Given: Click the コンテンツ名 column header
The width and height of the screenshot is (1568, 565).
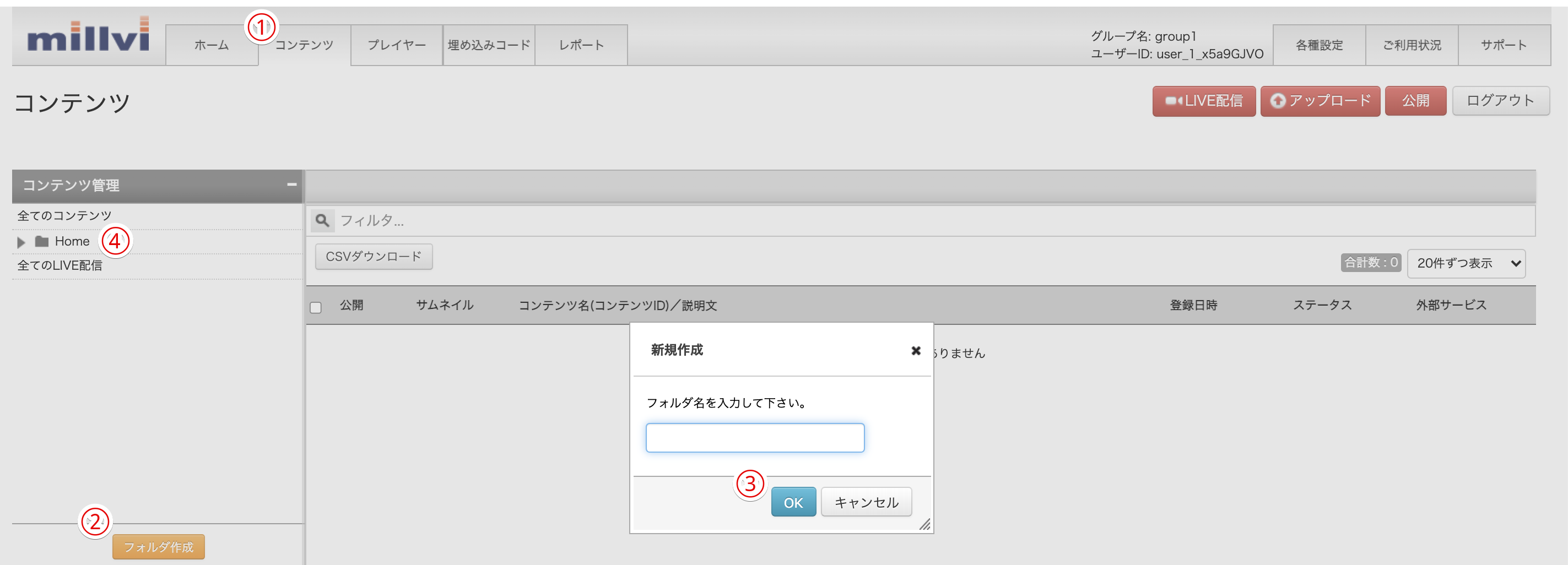Looking at the screenshot, I should coord(618,305).
